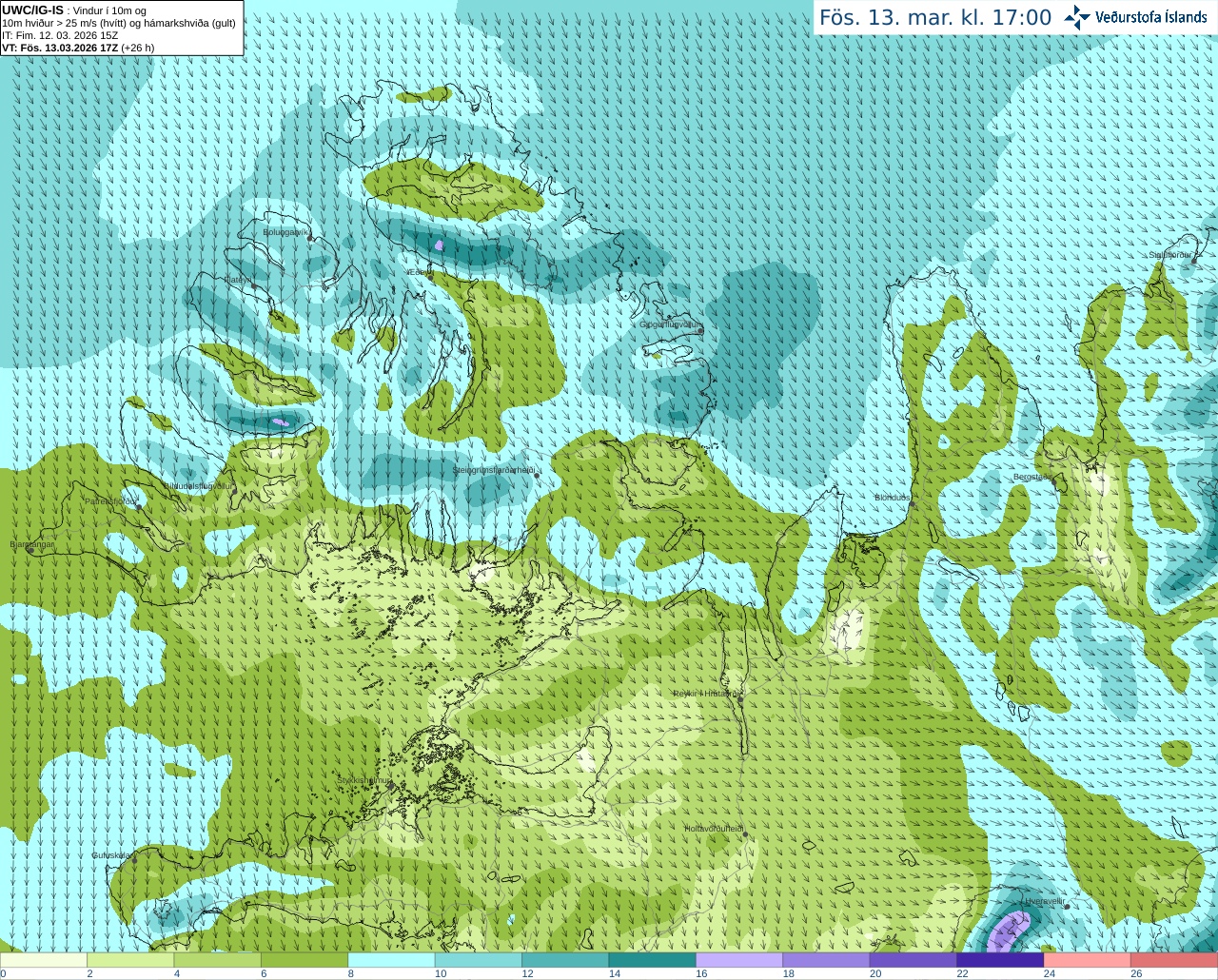The width and height of the screenshot is (1218, 980).
Task: Click the Veðurstofa Íslands name text
Action: click(x=1151, y=17)
